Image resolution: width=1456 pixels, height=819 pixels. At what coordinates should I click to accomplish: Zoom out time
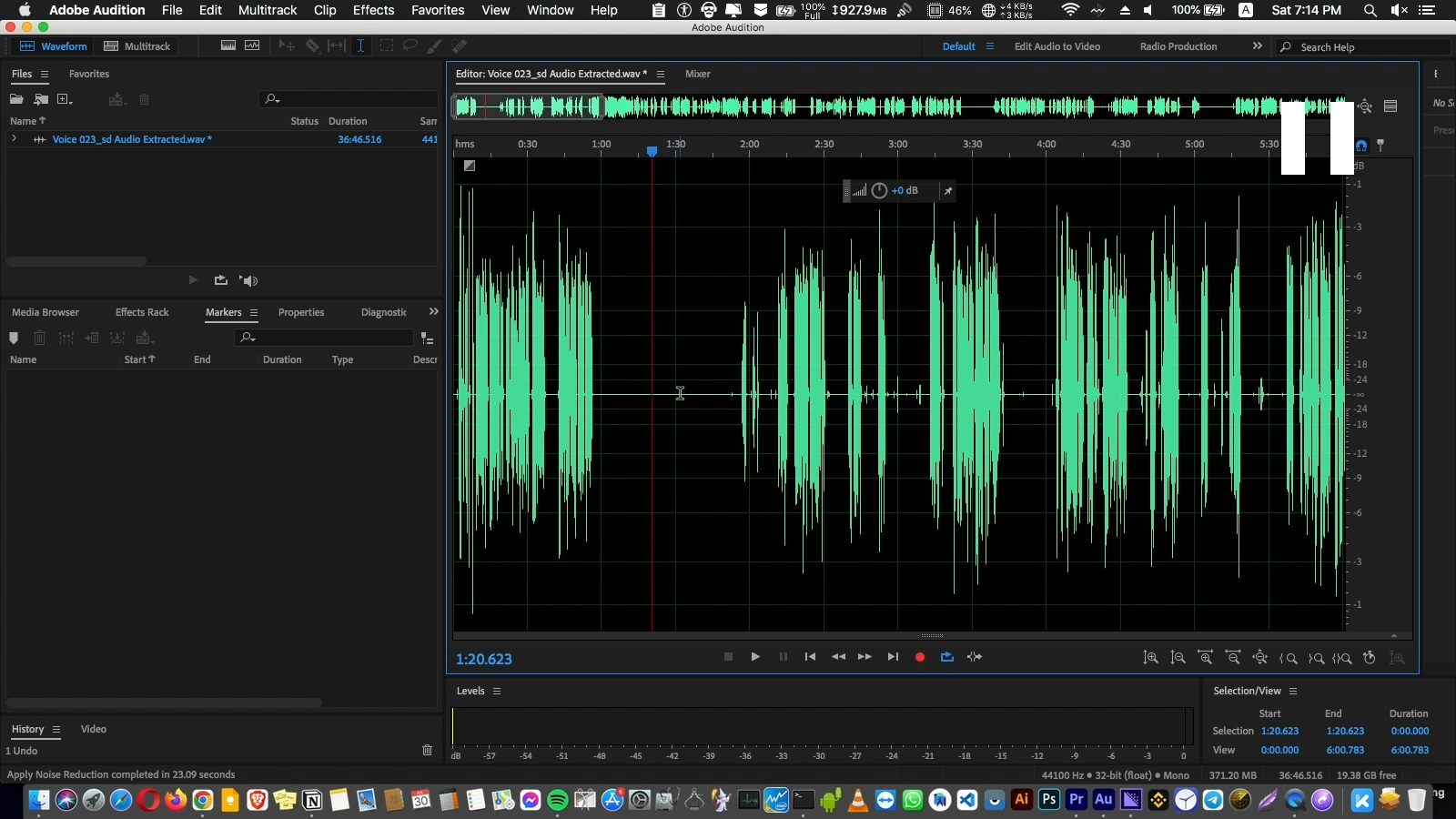point(1233,658)
